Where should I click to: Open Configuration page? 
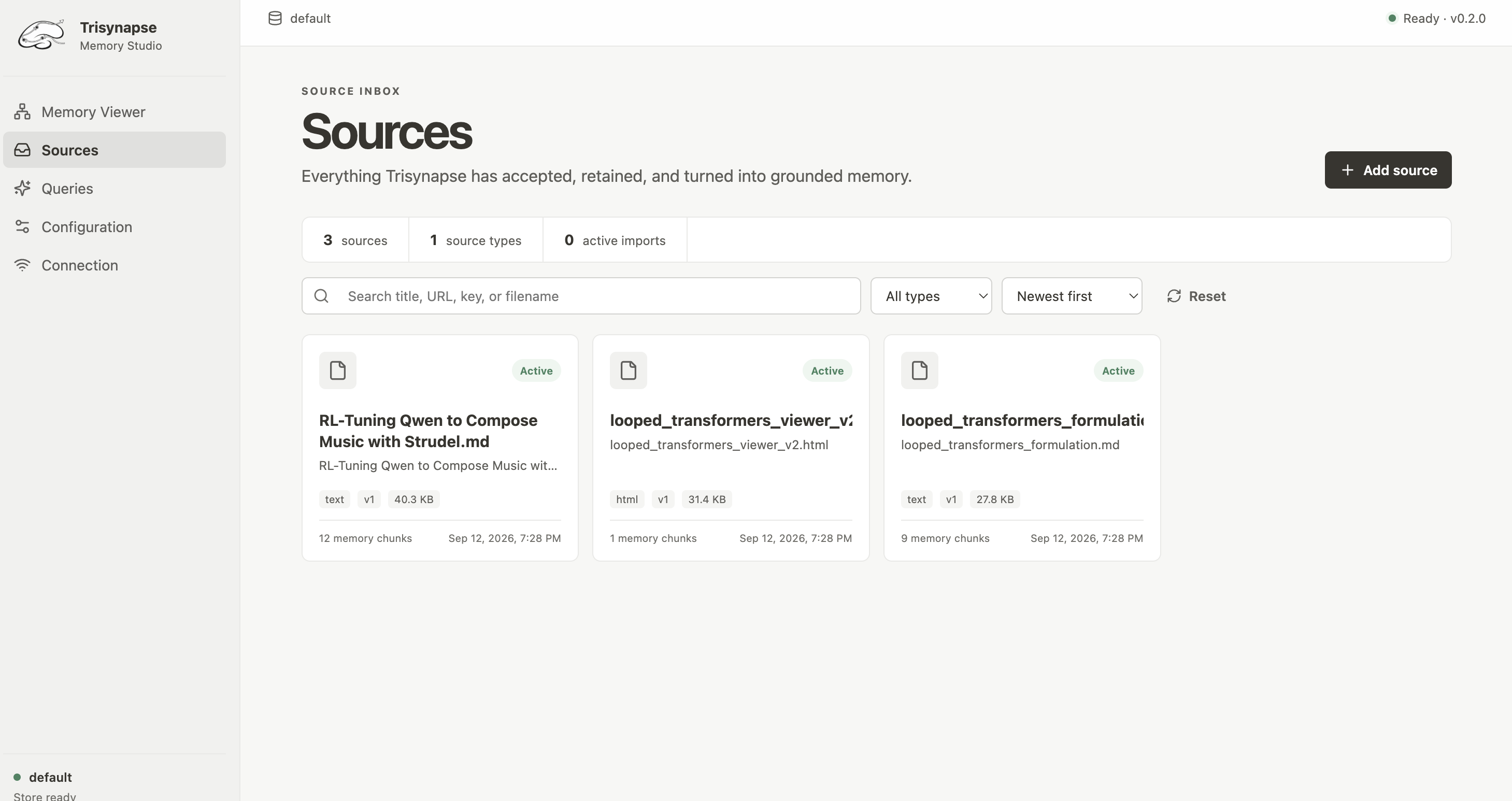pos(115,226)
